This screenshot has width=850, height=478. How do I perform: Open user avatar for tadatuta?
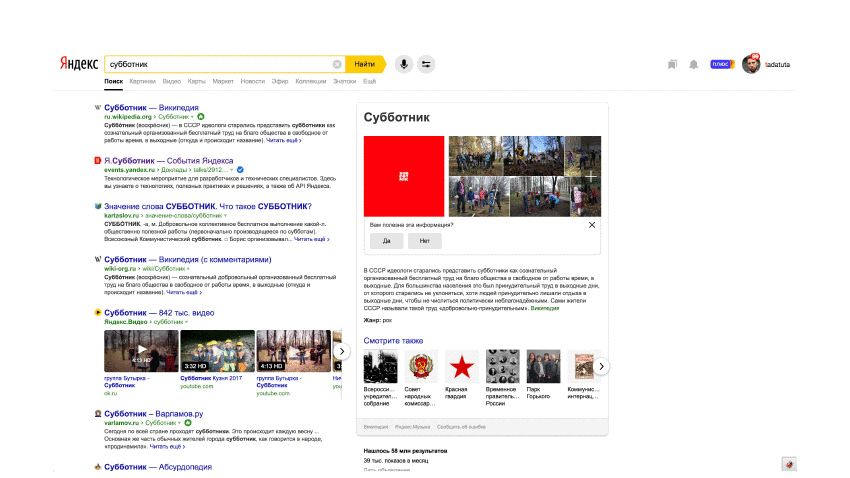(751, 64)
